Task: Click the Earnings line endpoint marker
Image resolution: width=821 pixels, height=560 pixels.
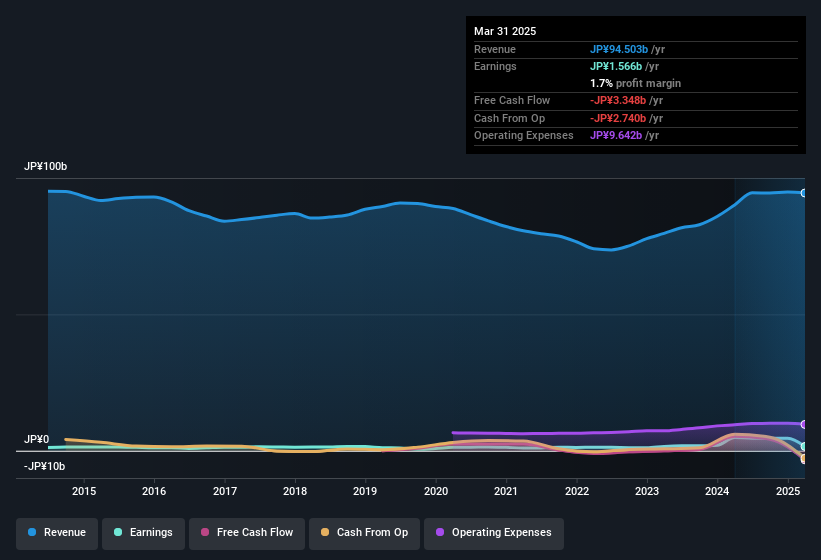Action: click(803, 446)
